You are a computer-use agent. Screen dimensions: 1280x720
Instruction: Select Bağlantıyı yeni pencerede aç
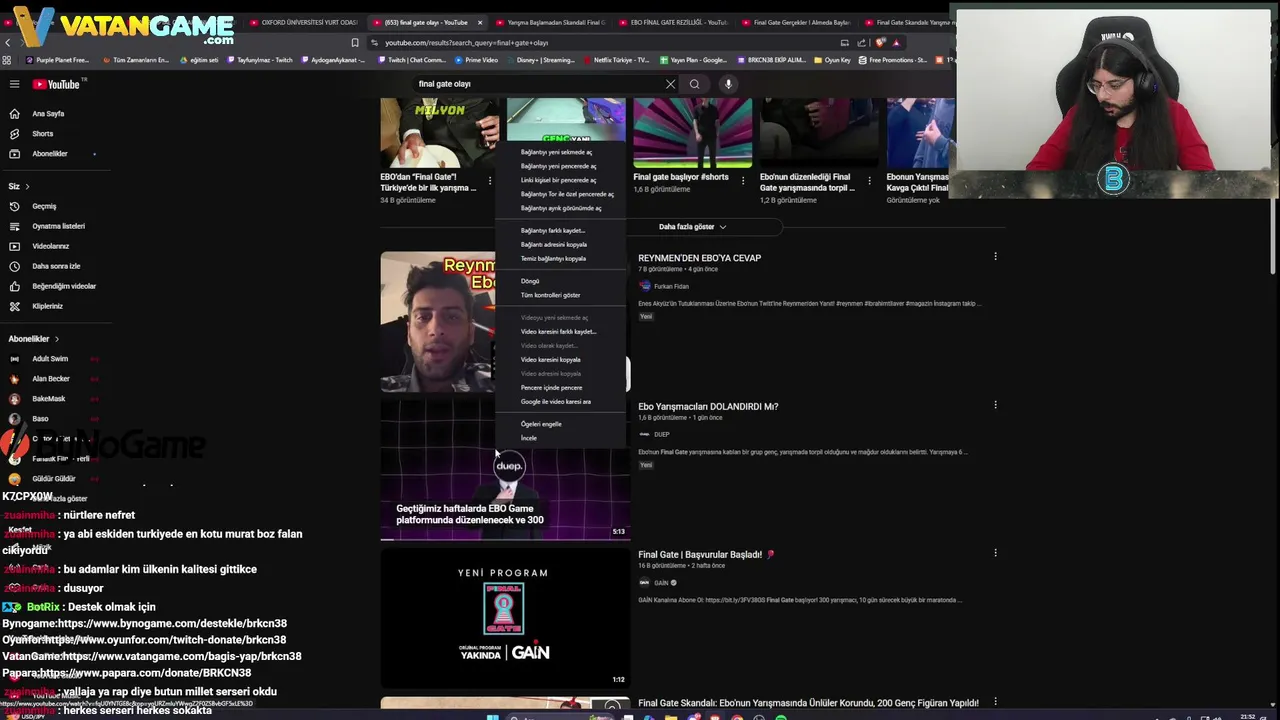(x=560, y=166)
